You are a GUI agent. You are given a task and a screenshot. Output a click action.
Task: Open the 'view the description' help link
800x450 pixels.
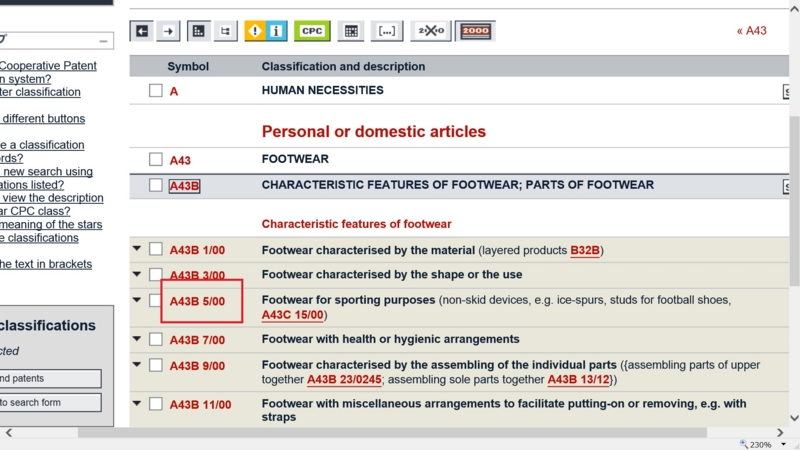[x=52, y=198]
